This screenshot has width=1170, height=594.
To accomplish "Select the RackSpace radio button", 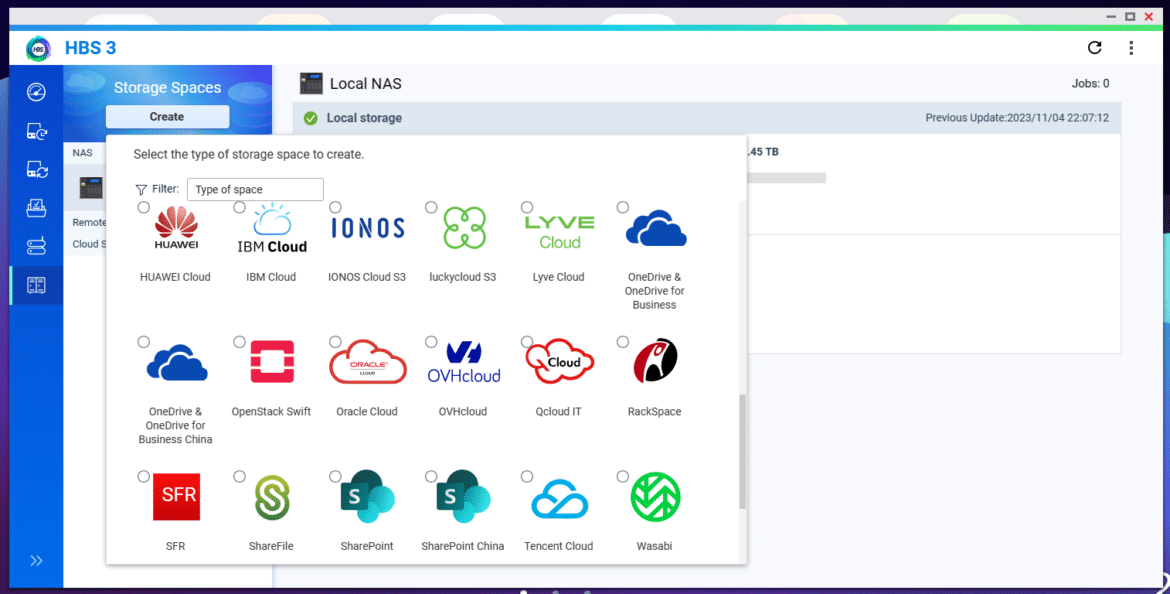I will 623,342.
